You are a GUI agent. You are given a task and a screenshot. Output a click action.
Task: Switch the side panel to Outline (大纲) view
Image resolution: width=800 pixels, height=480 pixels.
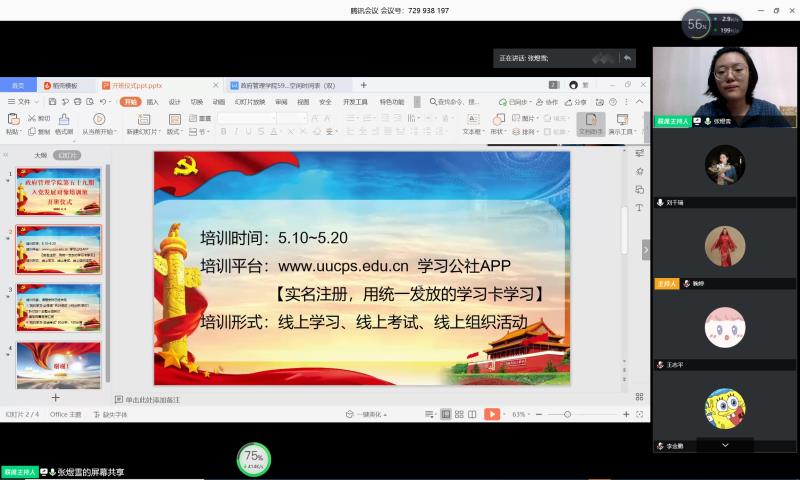[x=41, y=155]
